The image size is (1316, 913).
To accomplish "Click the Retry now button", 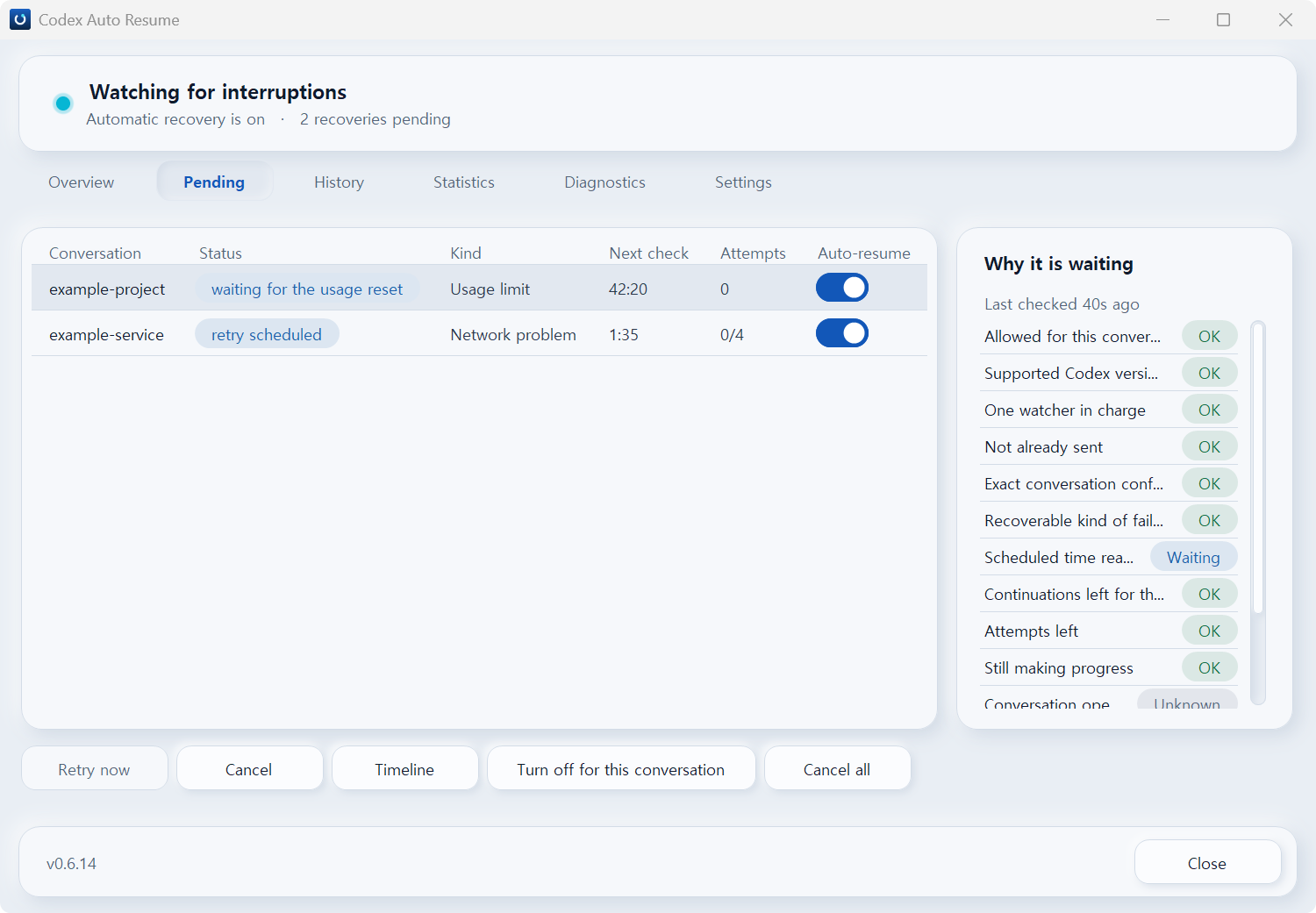I will [94, 769].
